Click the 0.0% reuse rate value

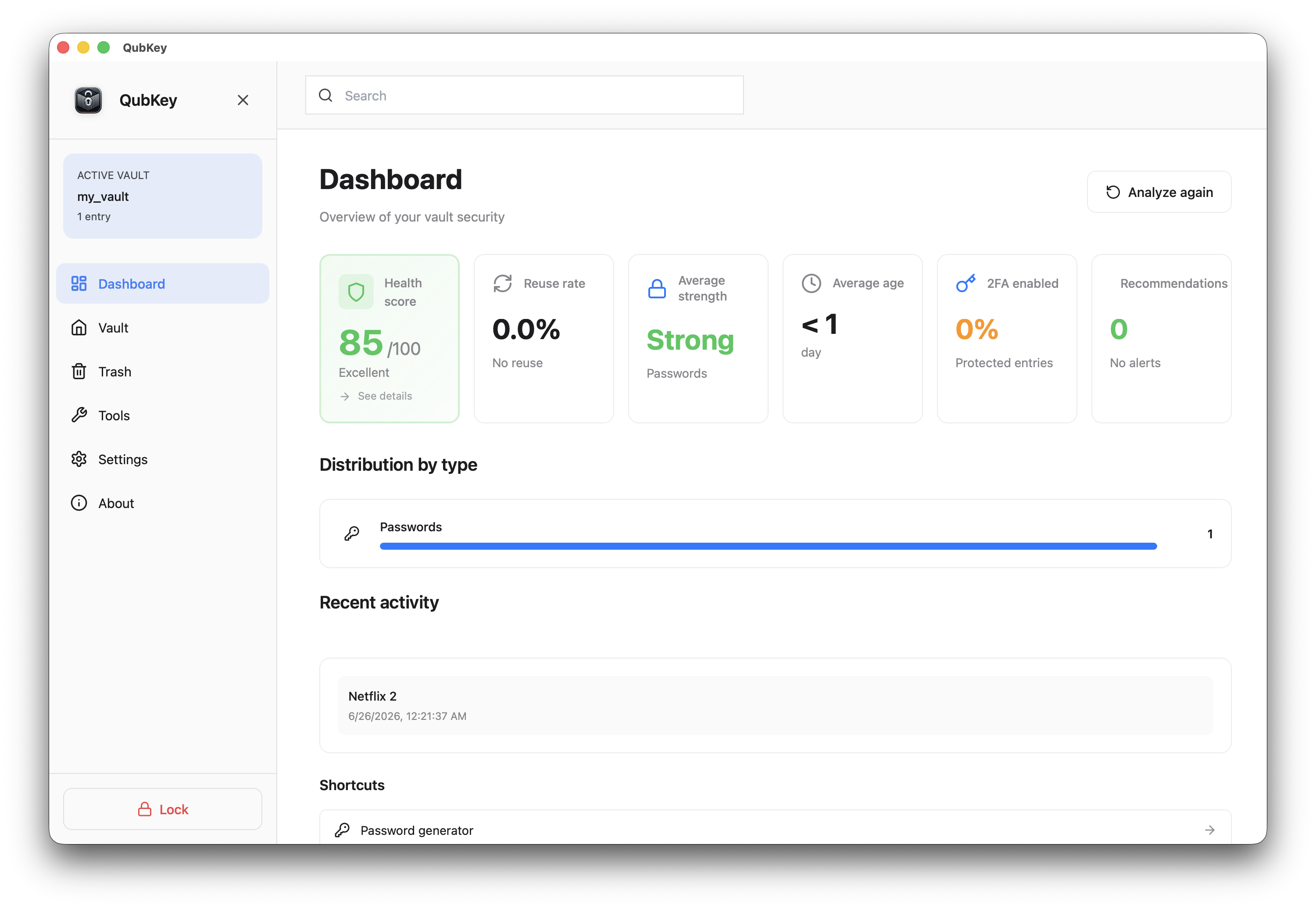coord(526,329)
